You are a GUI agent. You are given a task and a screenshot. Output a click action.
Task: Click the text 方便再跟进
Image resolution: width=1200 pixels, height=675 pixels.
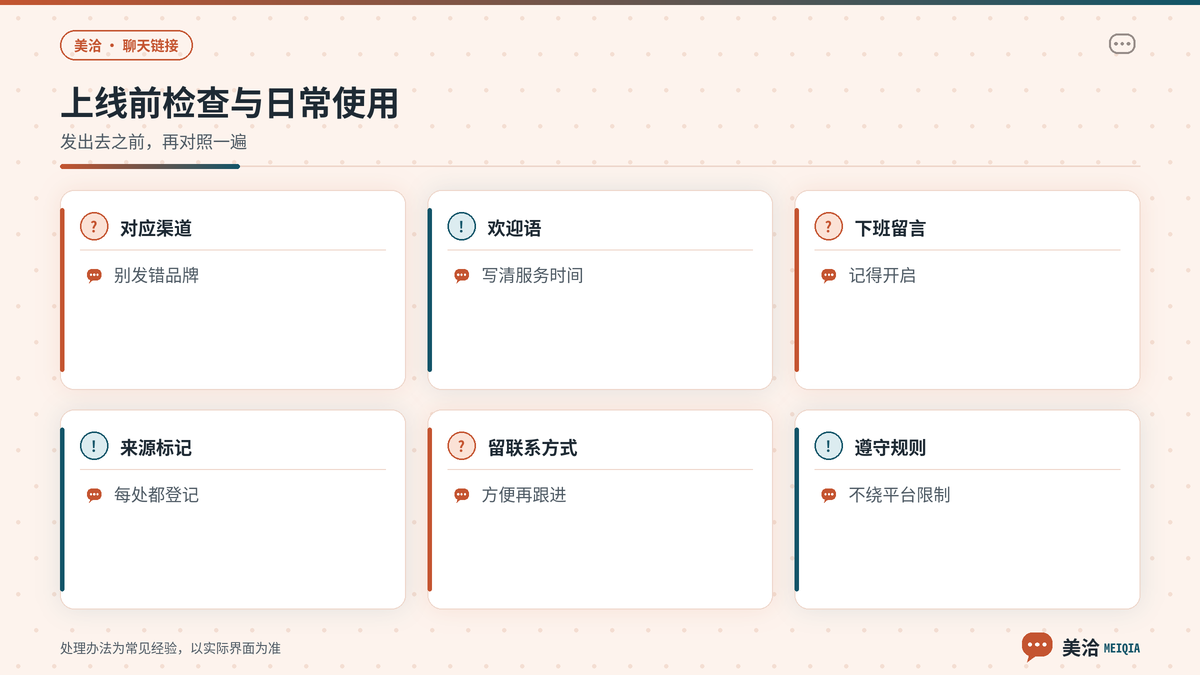(524, 494)
